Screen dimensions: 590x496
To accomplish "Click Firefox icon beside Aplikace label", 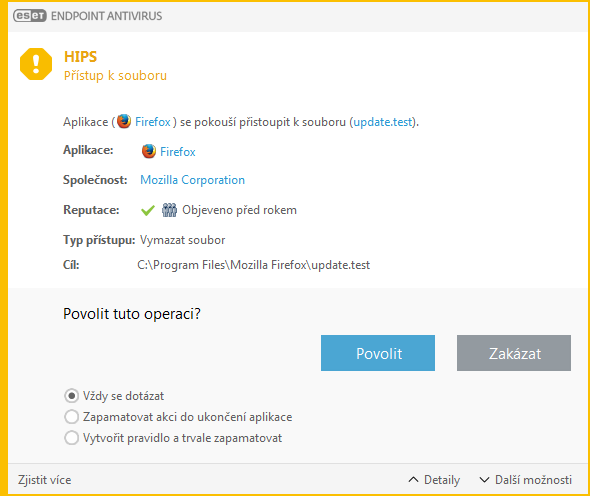I will pos(149,151).
